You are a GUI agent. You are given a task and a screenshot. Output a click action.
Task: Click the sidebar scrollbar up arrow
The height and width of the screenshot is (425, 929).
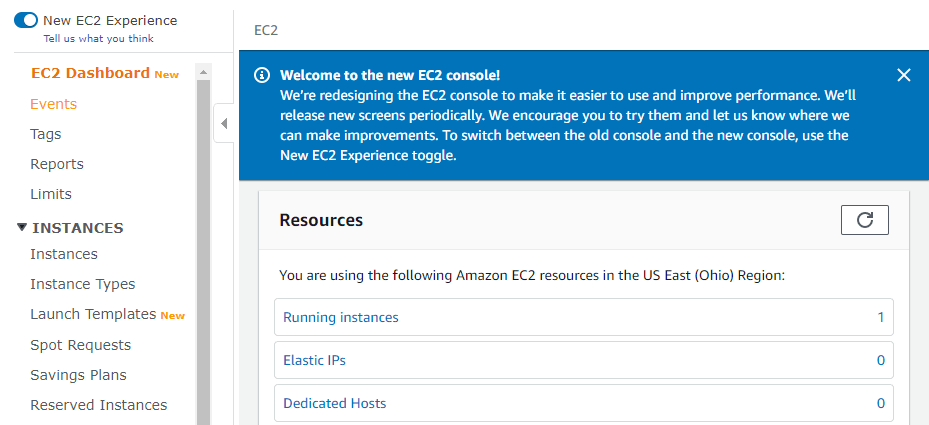(203, 72)
